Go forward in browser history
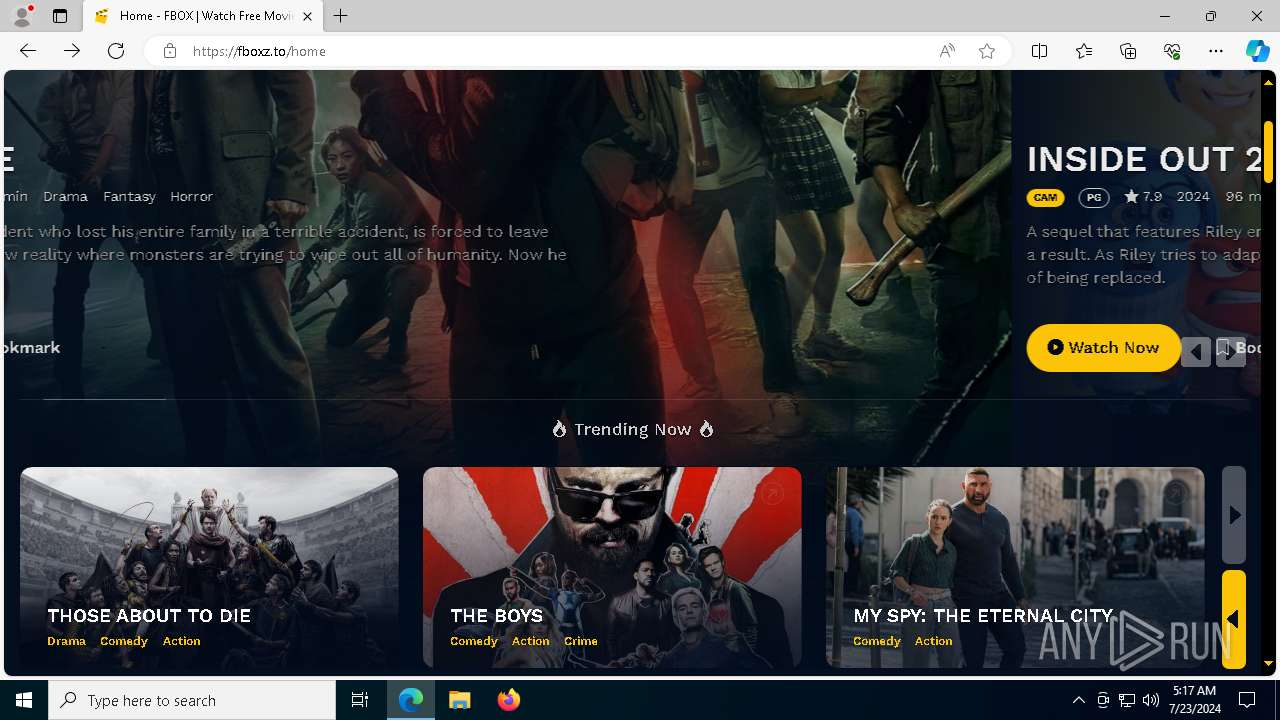1280x720 pixels. pyautogui.click(x=72, y=51)
